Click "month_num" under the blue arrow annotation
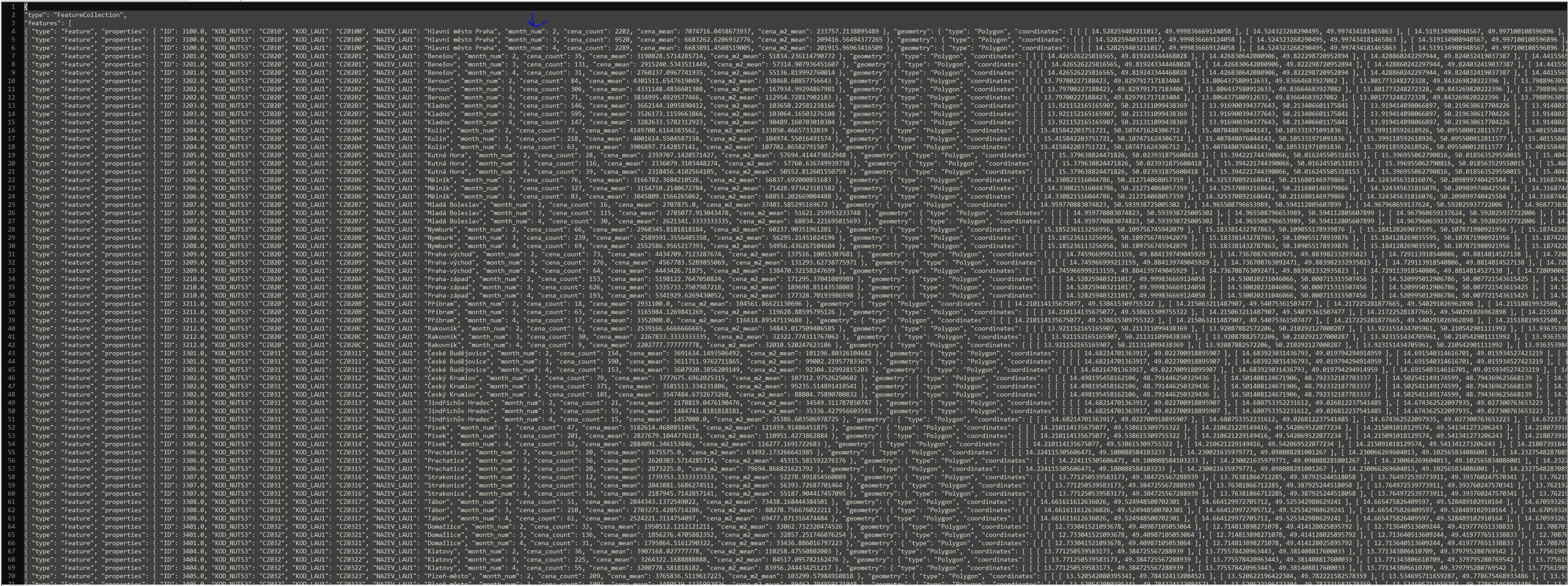This screenshot has width=1568, height=586. 526,32
